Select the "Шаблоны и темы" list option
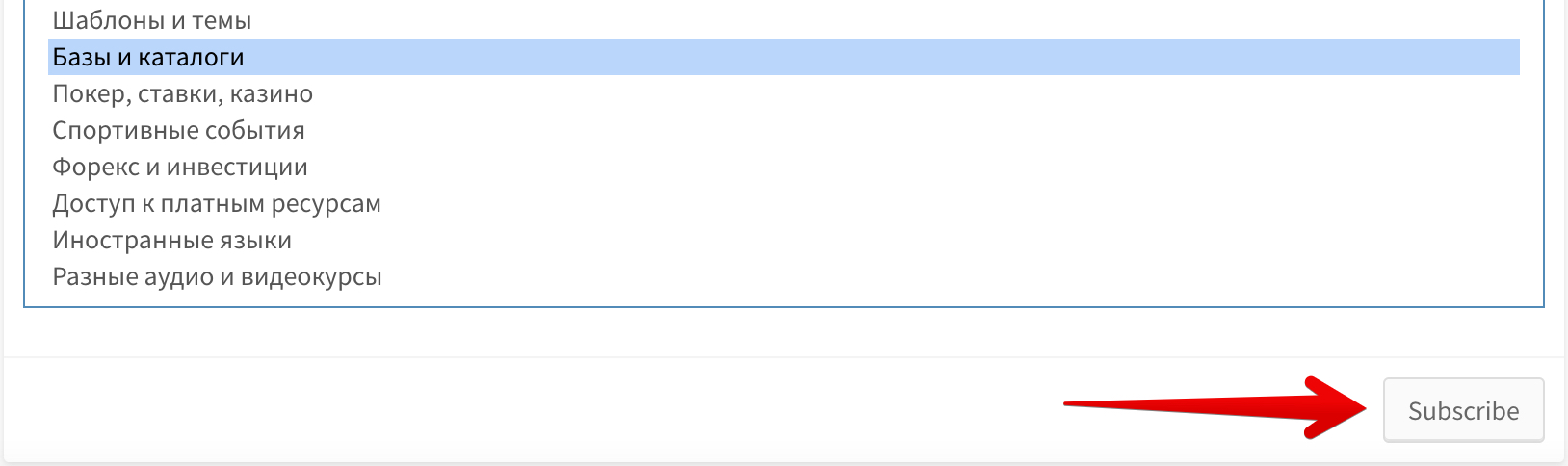The image size is (1568, 466). click(152, 20)
